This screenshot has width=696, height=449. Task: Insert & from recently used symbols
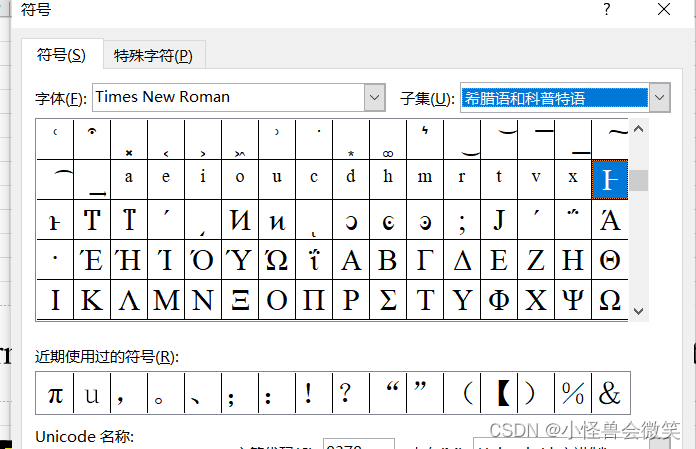610,393
